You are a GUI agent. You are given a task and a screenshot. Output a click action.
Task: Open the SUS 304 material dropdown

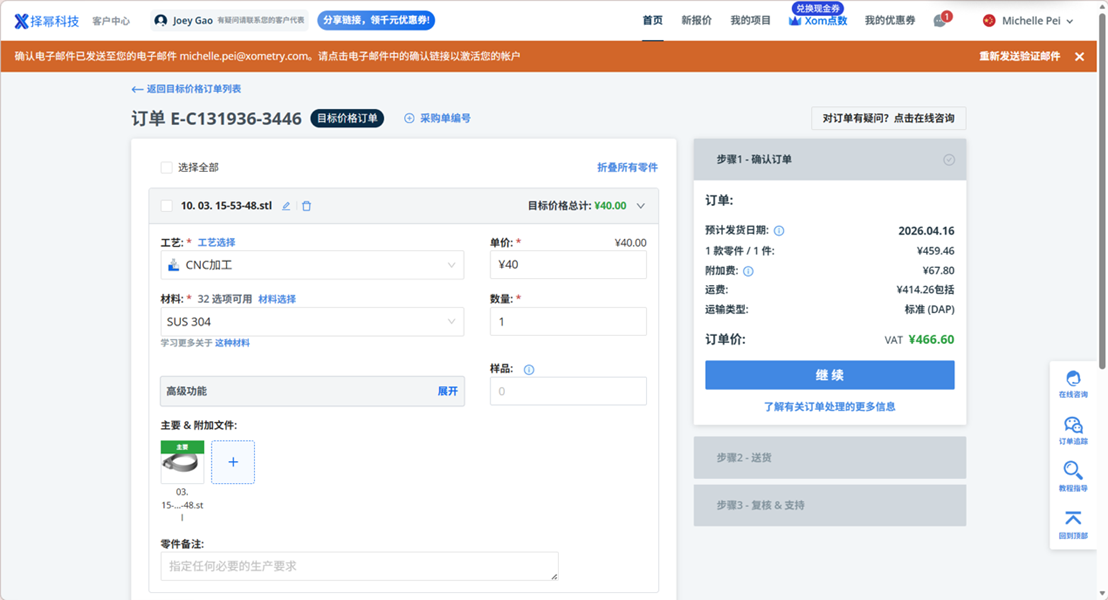point(312,322)
